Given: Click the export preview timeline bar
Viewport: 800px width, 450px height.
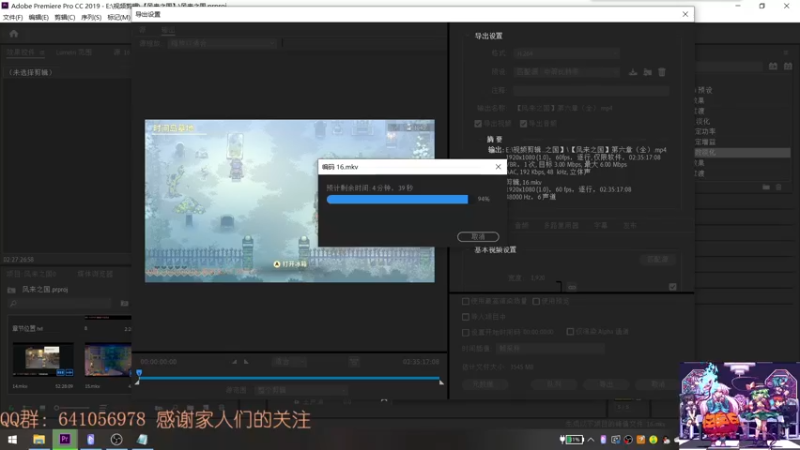Looking at the screenshot, I should (289, 379).
